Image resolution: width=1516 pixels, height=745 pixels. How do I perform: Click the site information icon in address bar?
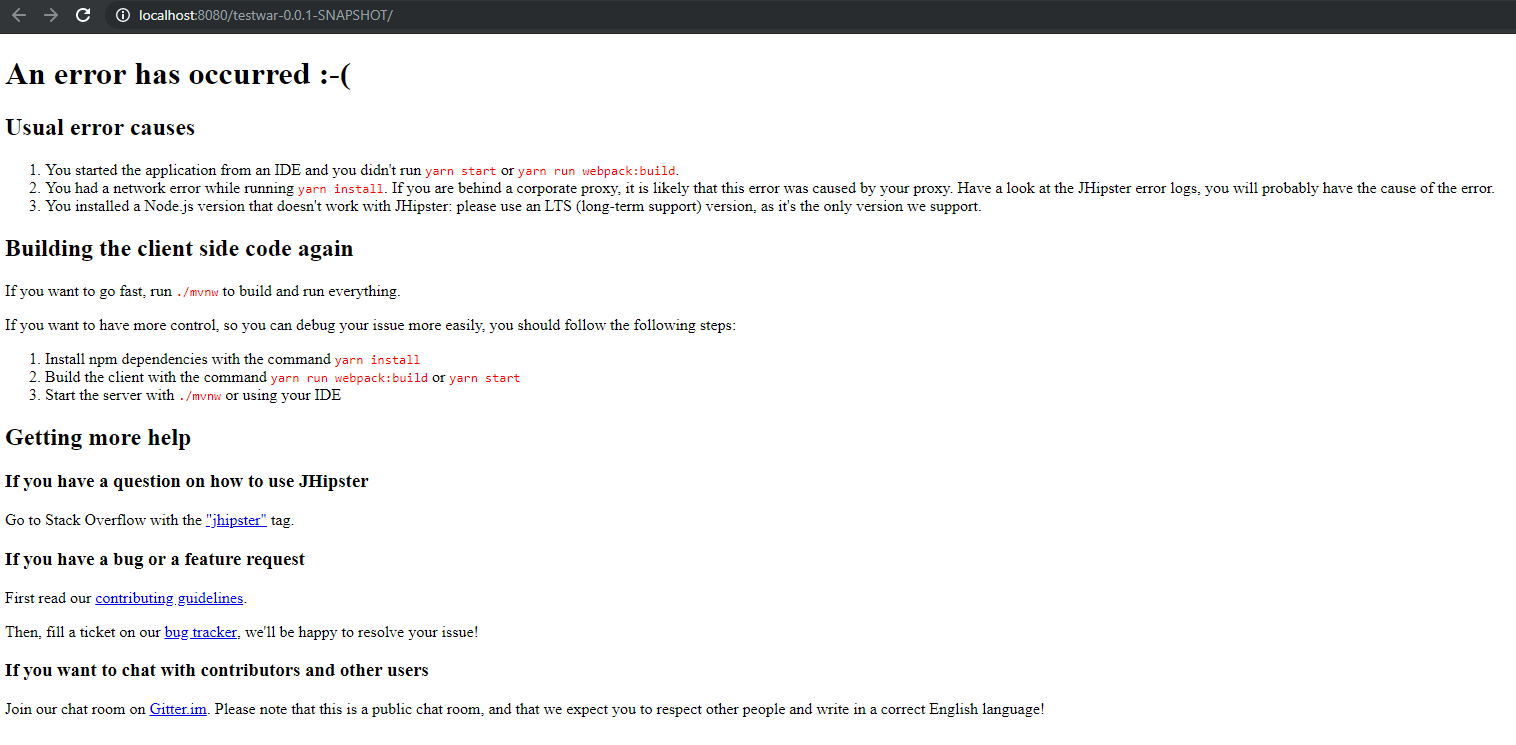(x=122, y=15)
